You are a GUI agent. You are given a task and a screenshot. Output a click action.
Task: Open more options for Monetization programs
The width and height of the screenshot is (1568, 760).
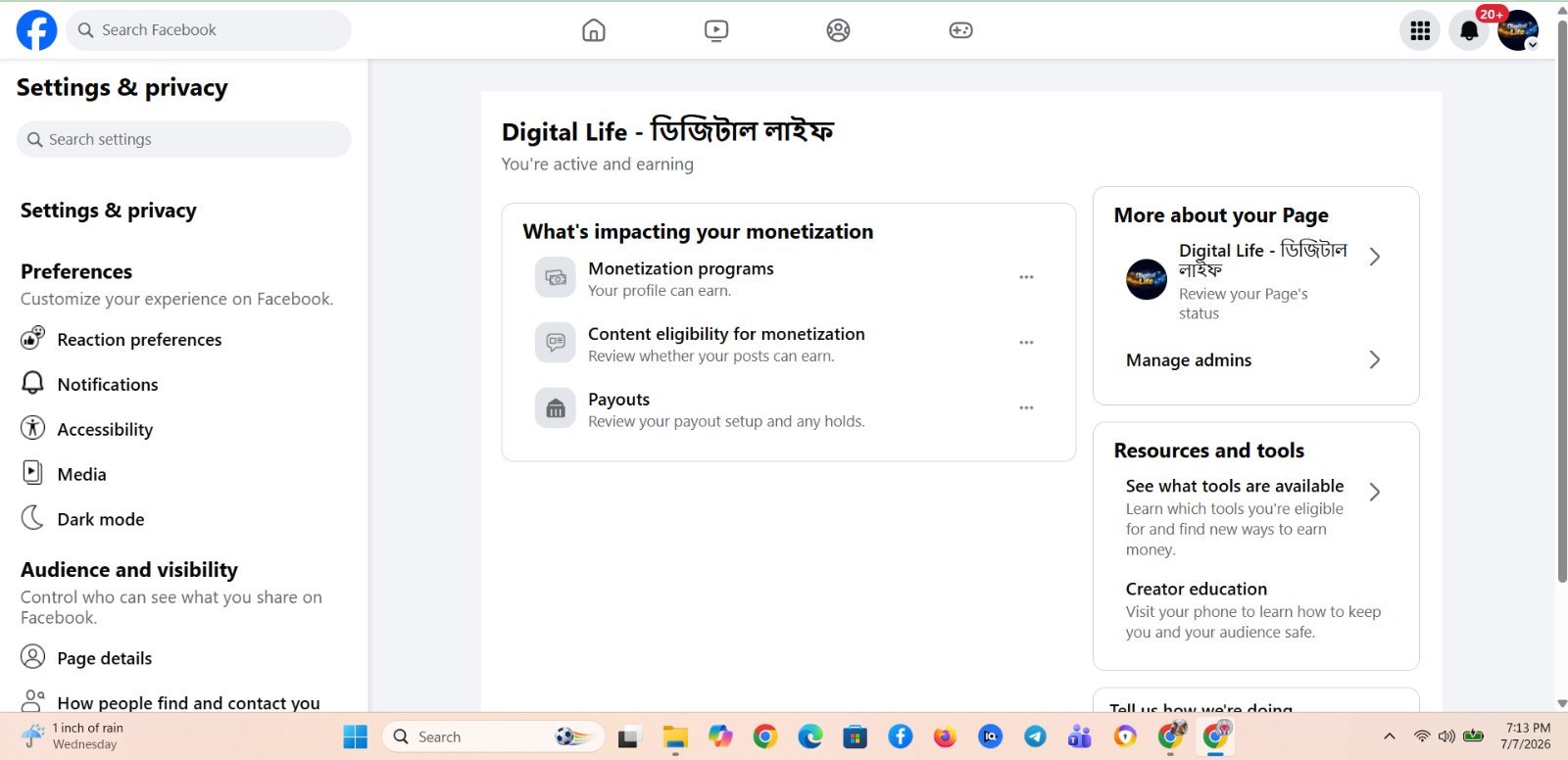pyautogui.click(x=1026, y=278)
